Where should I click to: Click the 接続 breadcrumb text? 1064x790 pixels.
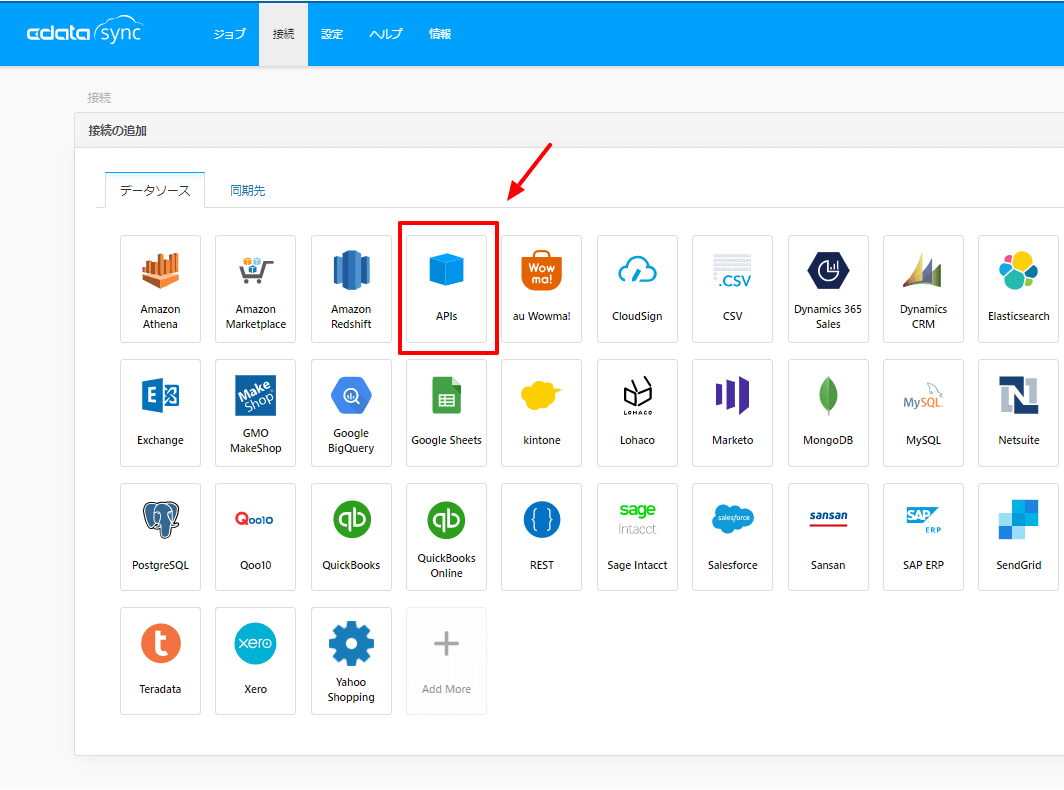point(99,98)
